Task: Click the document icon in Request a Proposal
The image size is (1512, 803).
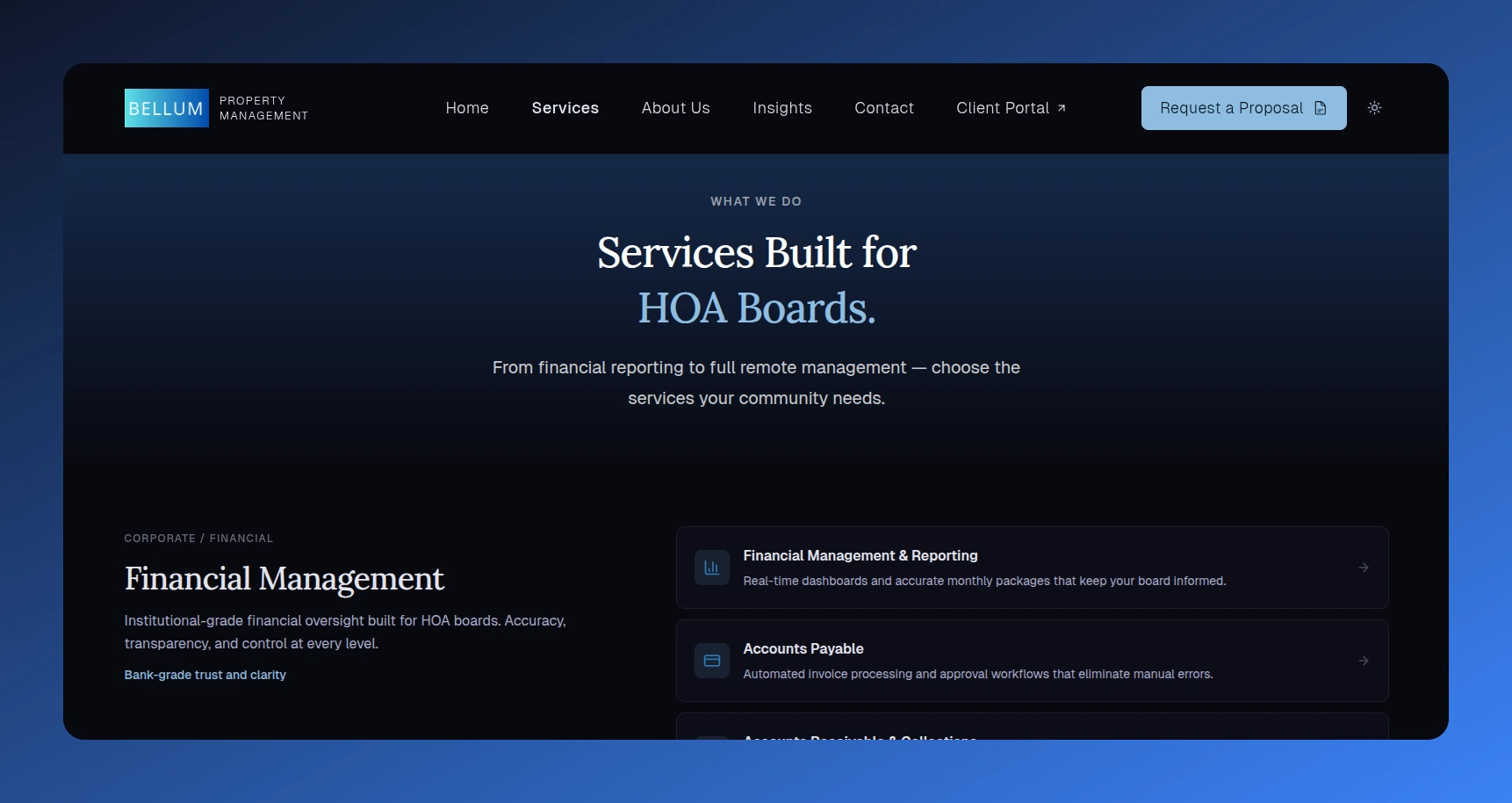Action: [1321, 108]
